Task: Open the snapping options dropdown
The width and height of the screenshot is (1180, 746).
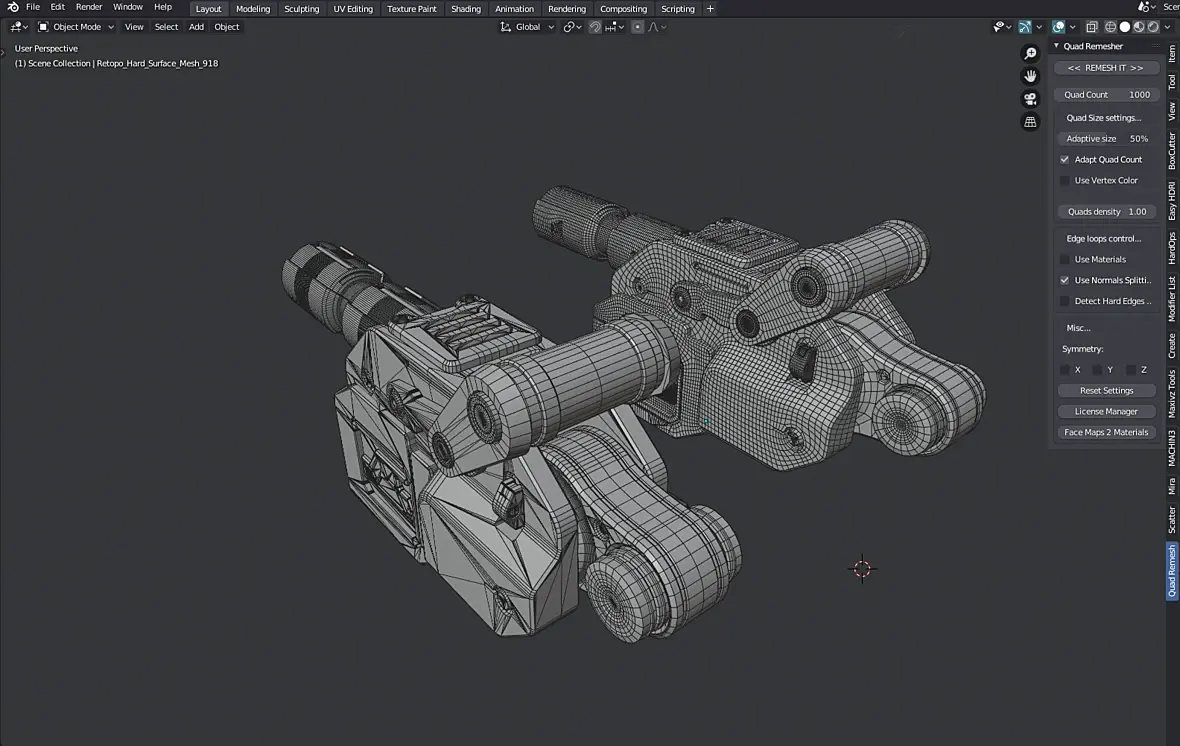Action: pos(615,27)
